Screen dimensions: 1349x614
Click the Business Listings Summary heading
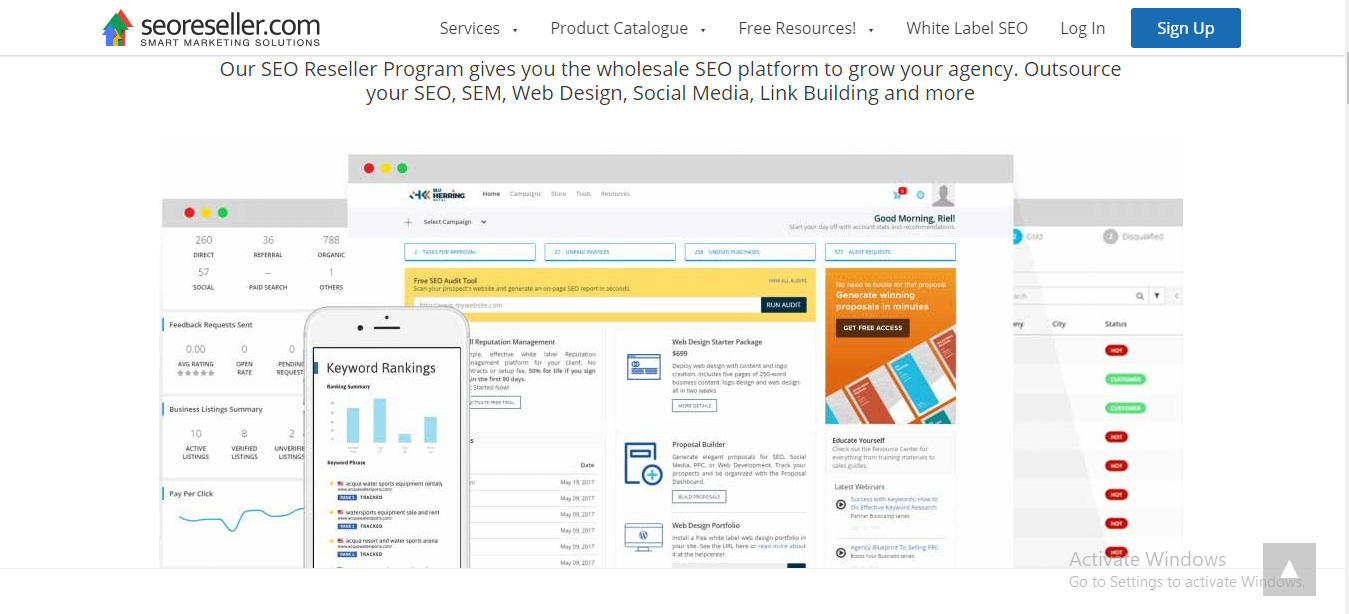tap(216, 409)
